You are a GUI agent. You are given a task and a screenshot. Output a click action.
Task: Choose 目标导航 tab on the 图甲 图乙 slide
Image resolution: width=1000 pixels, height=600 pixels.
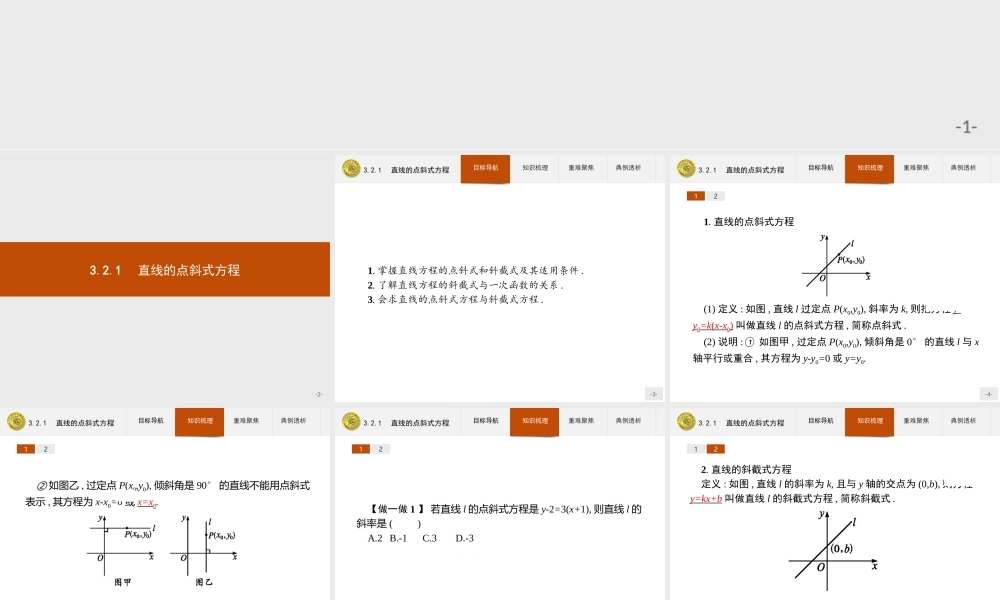[x=151, y=421]
